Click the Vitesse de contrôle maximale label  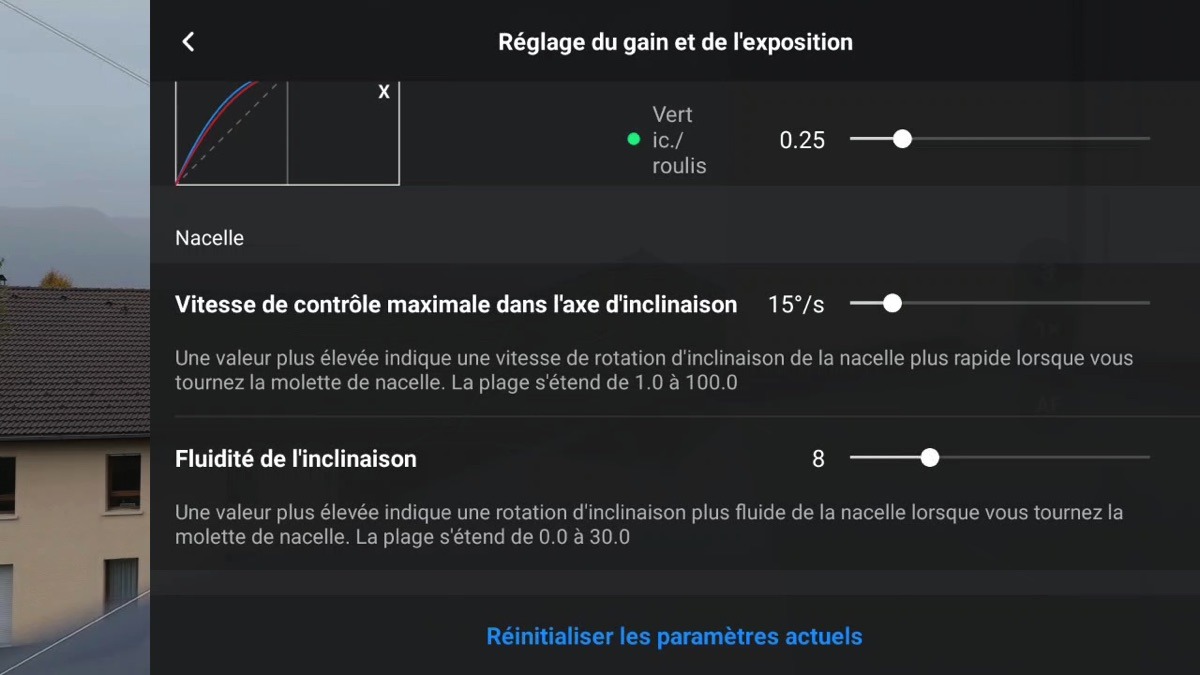point(456,305)
